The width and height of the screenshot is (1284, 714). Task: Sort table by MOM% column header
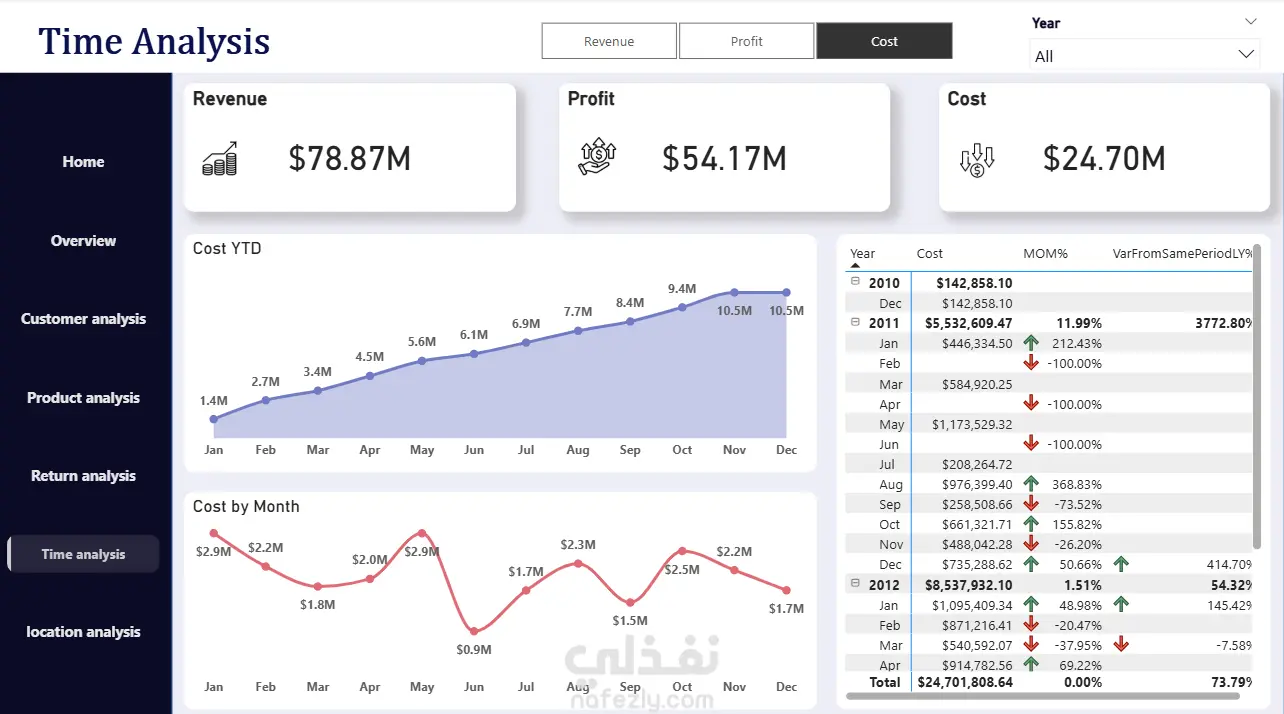[1045, 254]
